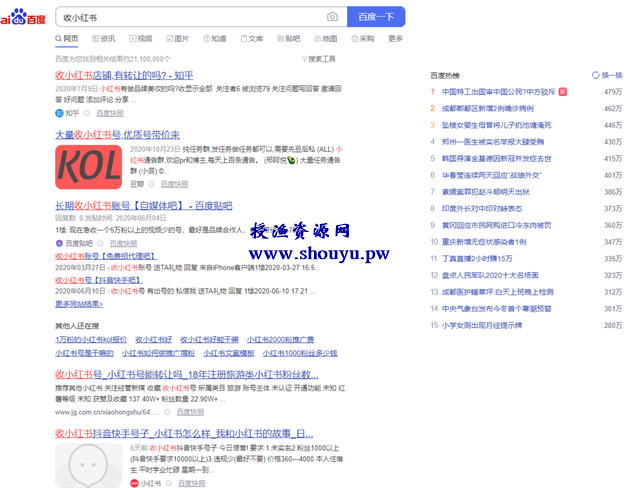Open hot item 黄冈回应市民网购进口冷冻肉被罚
Viewport: 640px width, 488px height.
pyautogui.click(x=497, y=225)
